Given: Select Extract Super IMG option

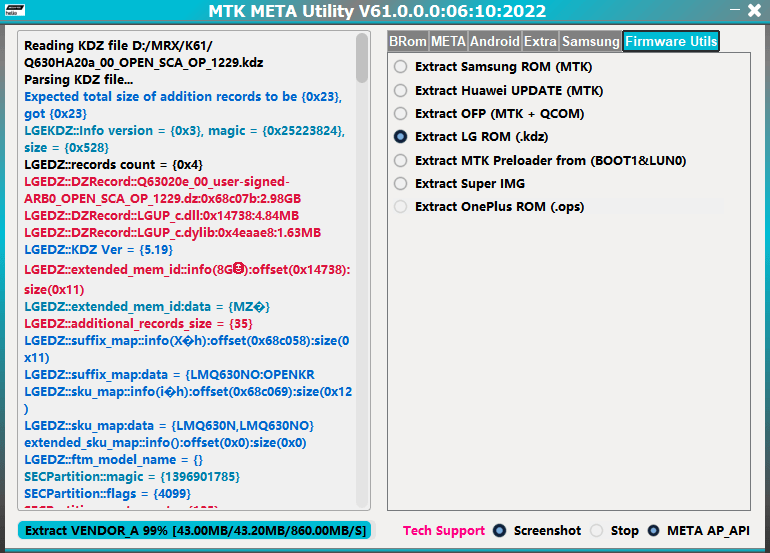Looking at the screenshot, I should pos(460,183).
